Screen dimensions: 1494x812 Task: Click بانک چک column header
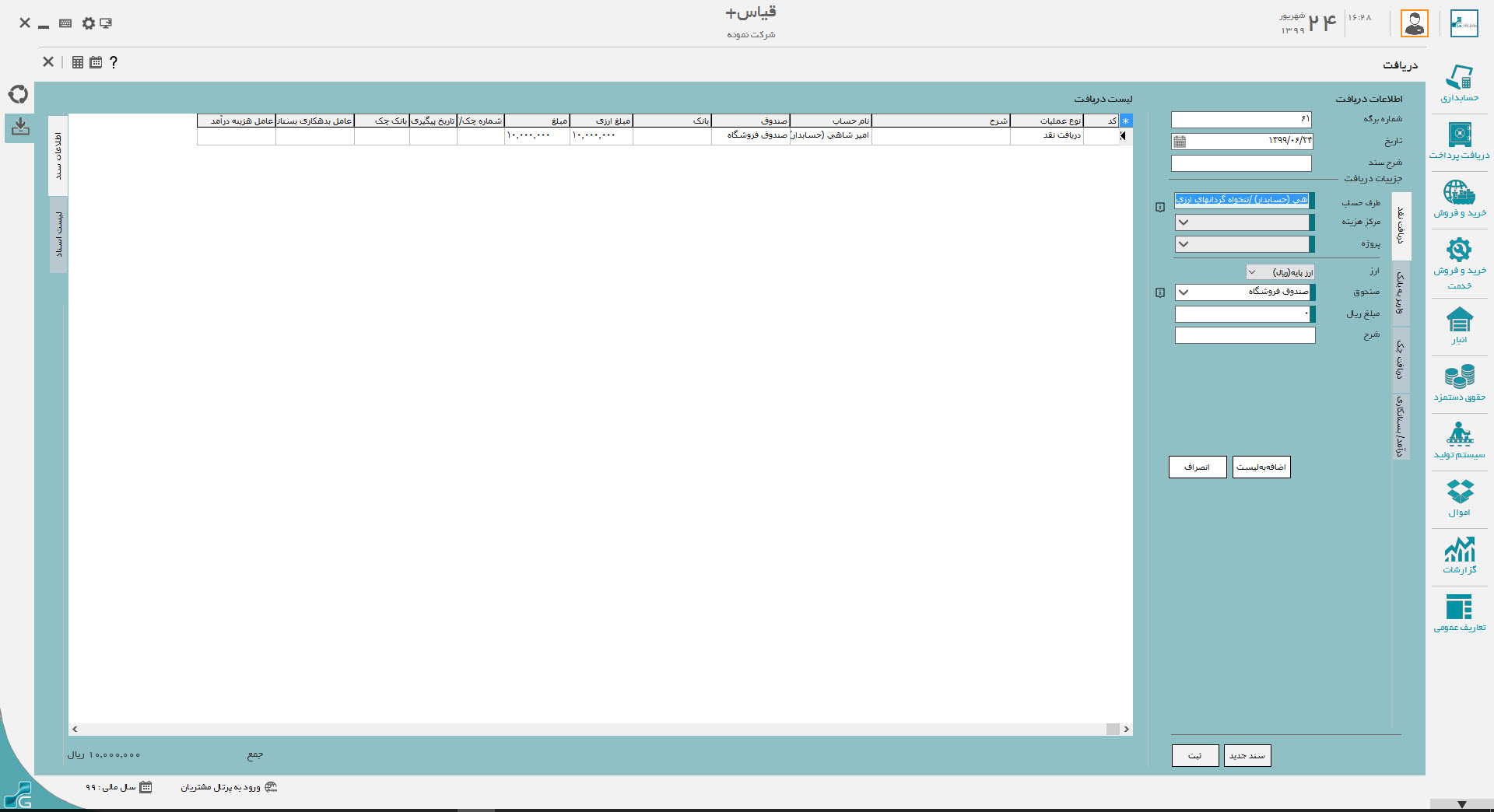382,121
